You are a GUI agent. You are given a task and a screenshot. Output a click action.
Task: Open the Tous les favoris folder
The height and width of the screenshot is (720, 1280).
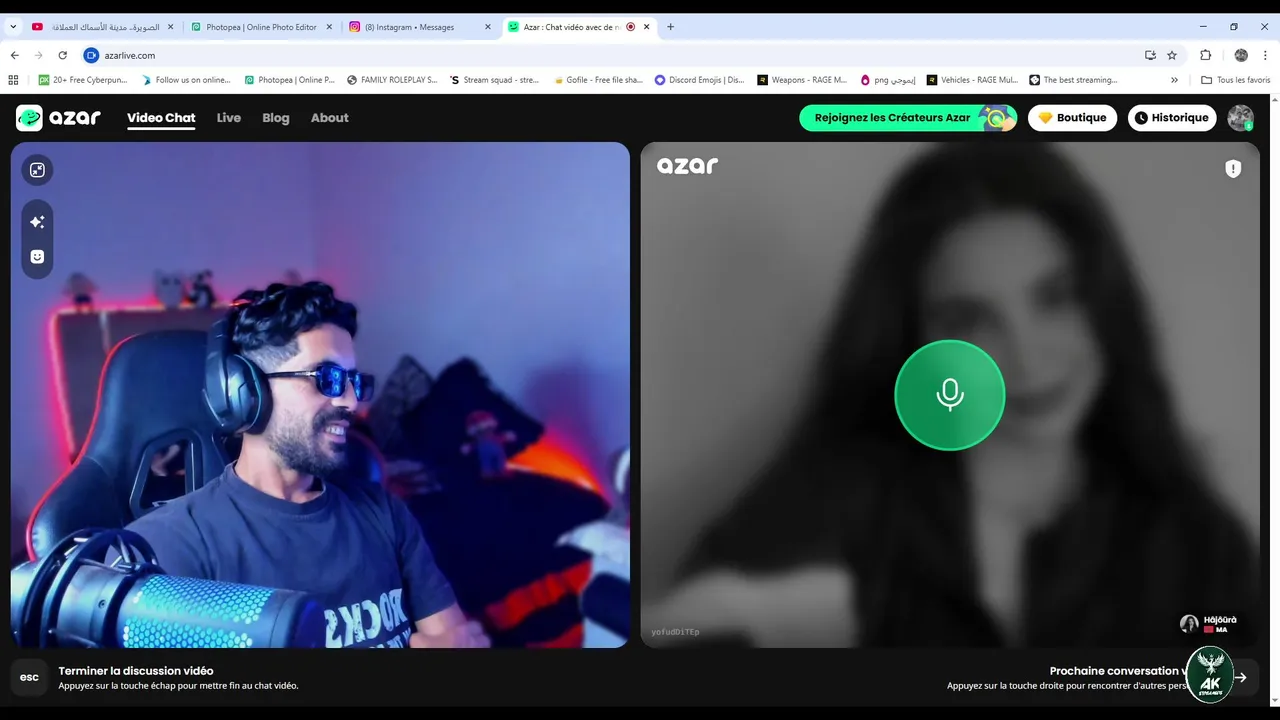(x=1235, y=80)
